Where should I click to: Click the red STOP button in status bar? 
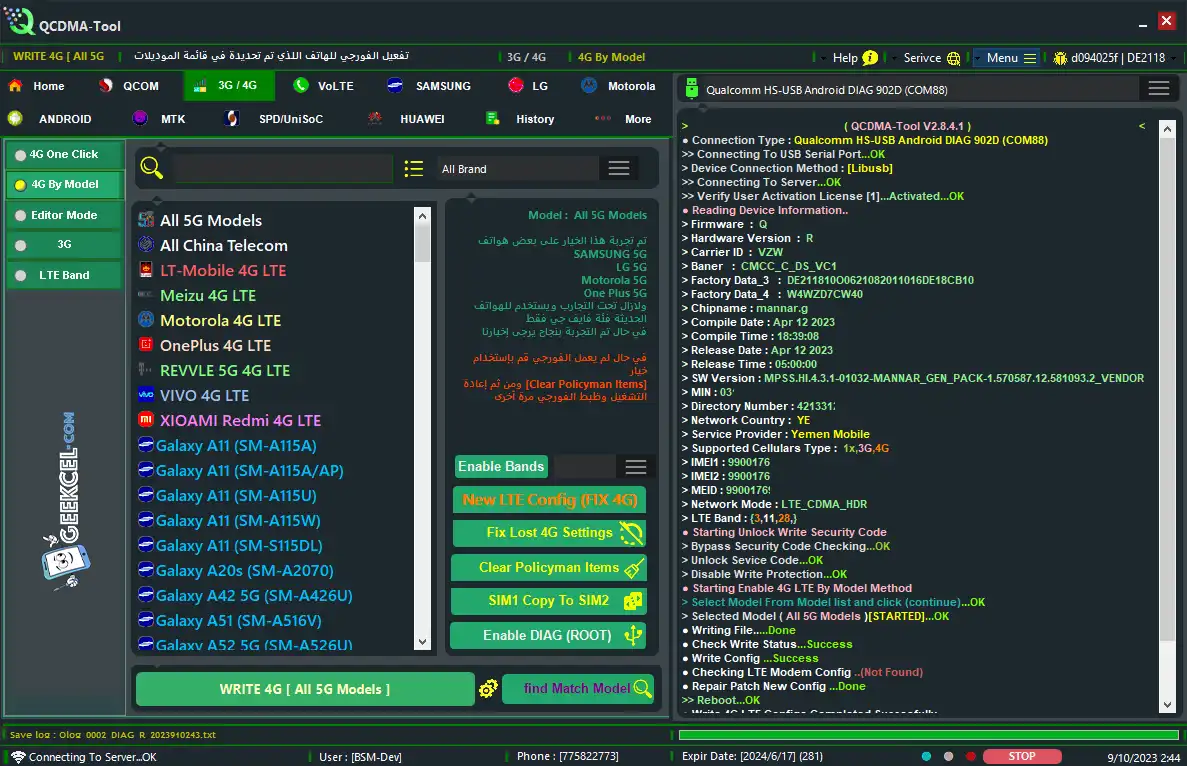pos(1021,757)
